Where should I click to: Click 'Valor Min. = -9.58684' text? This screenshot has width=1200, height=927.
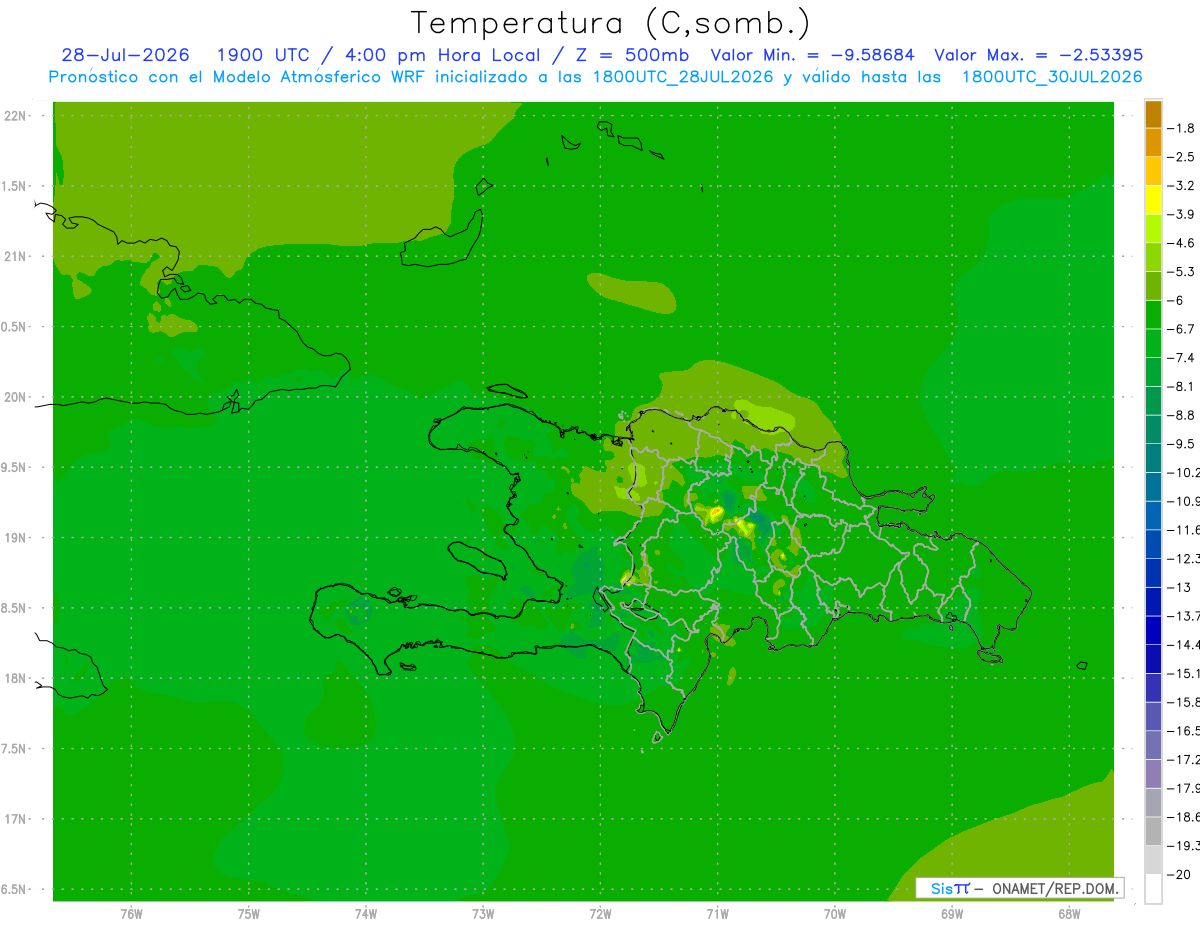coord(812,55)
